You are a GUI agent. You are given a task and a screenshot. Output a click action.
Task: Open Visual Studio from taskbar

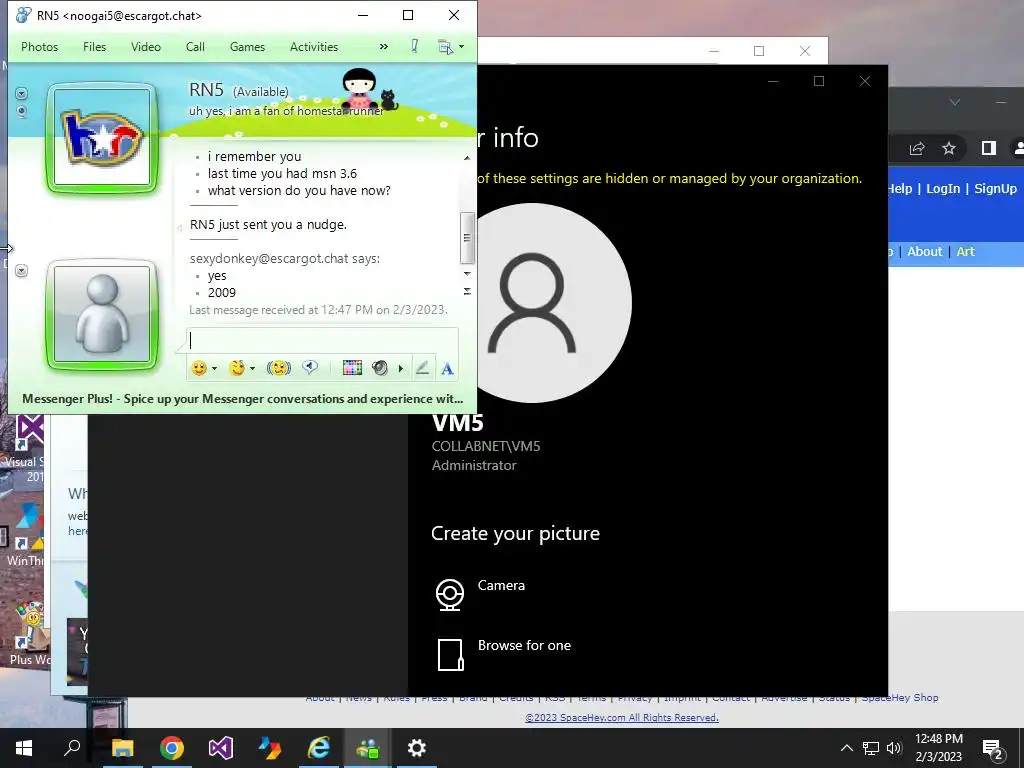tap(221, 748)
